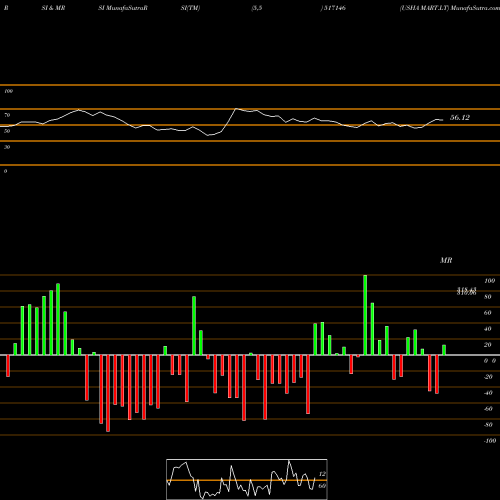This screenshot has width=500, height=500.
Task: Click the first red bar at histogram's left end
Action: pyautogui.click(x=8, y=366)
